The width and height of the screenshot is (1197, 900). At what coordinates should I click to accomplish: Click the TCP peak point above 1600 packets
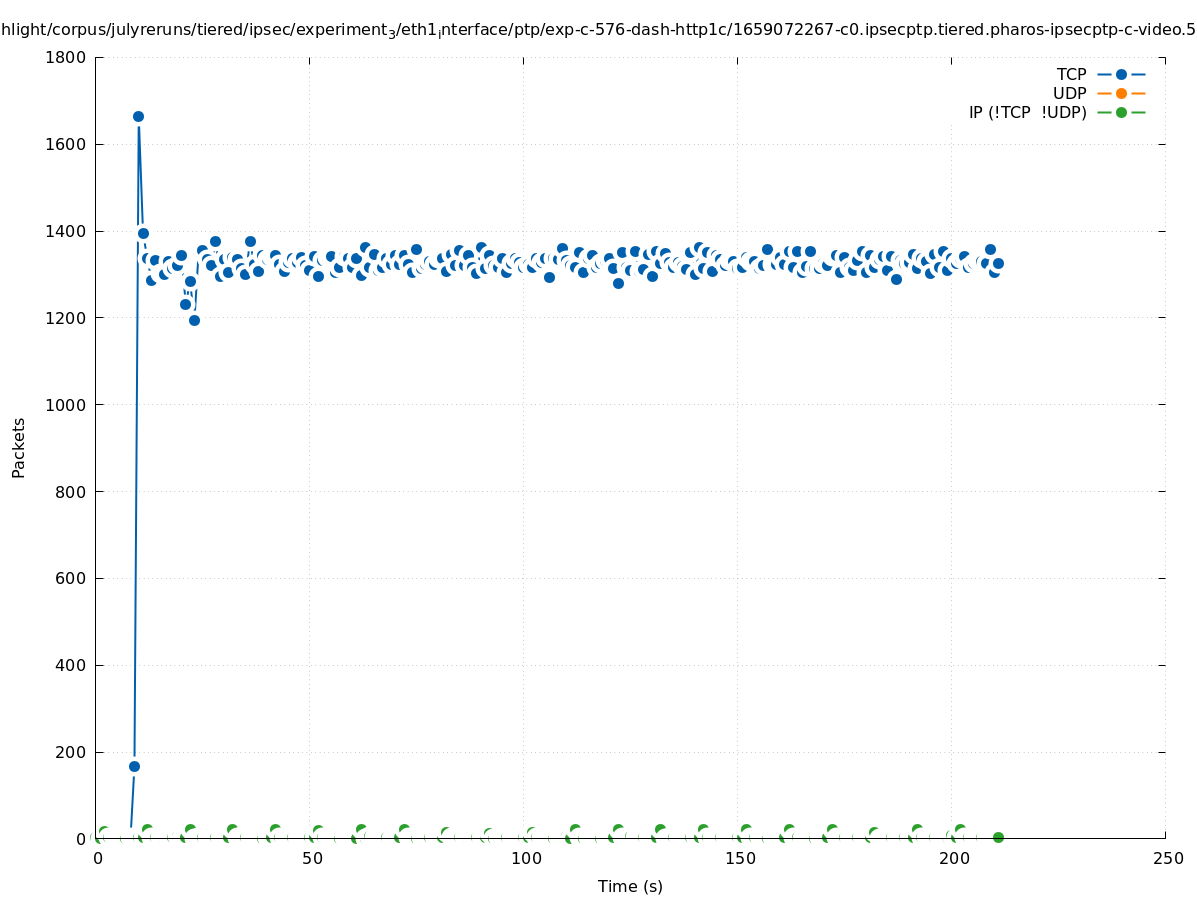click(x=138, y=116)
